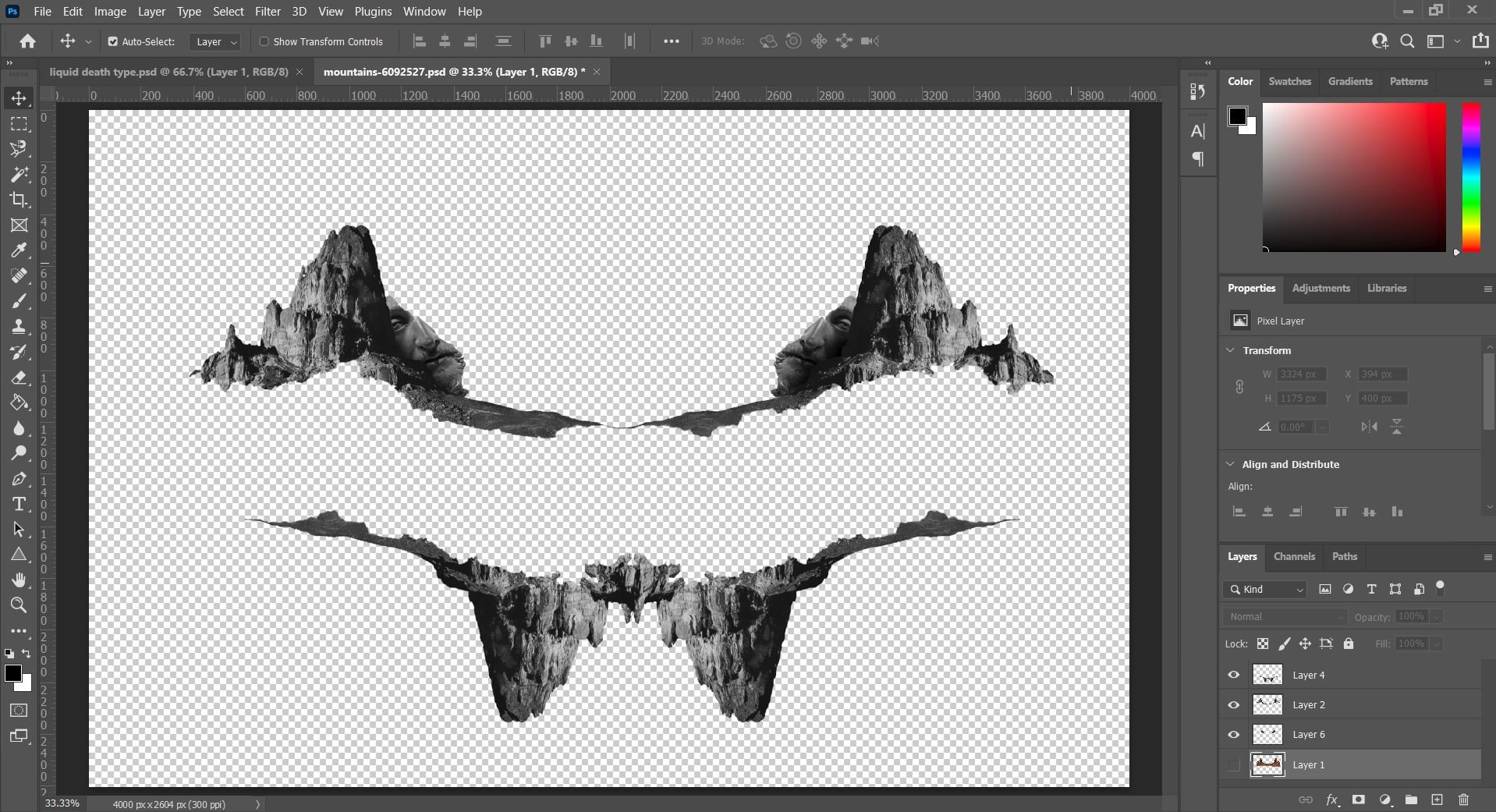Create a new layer with plus icon

pos(1437,800)
